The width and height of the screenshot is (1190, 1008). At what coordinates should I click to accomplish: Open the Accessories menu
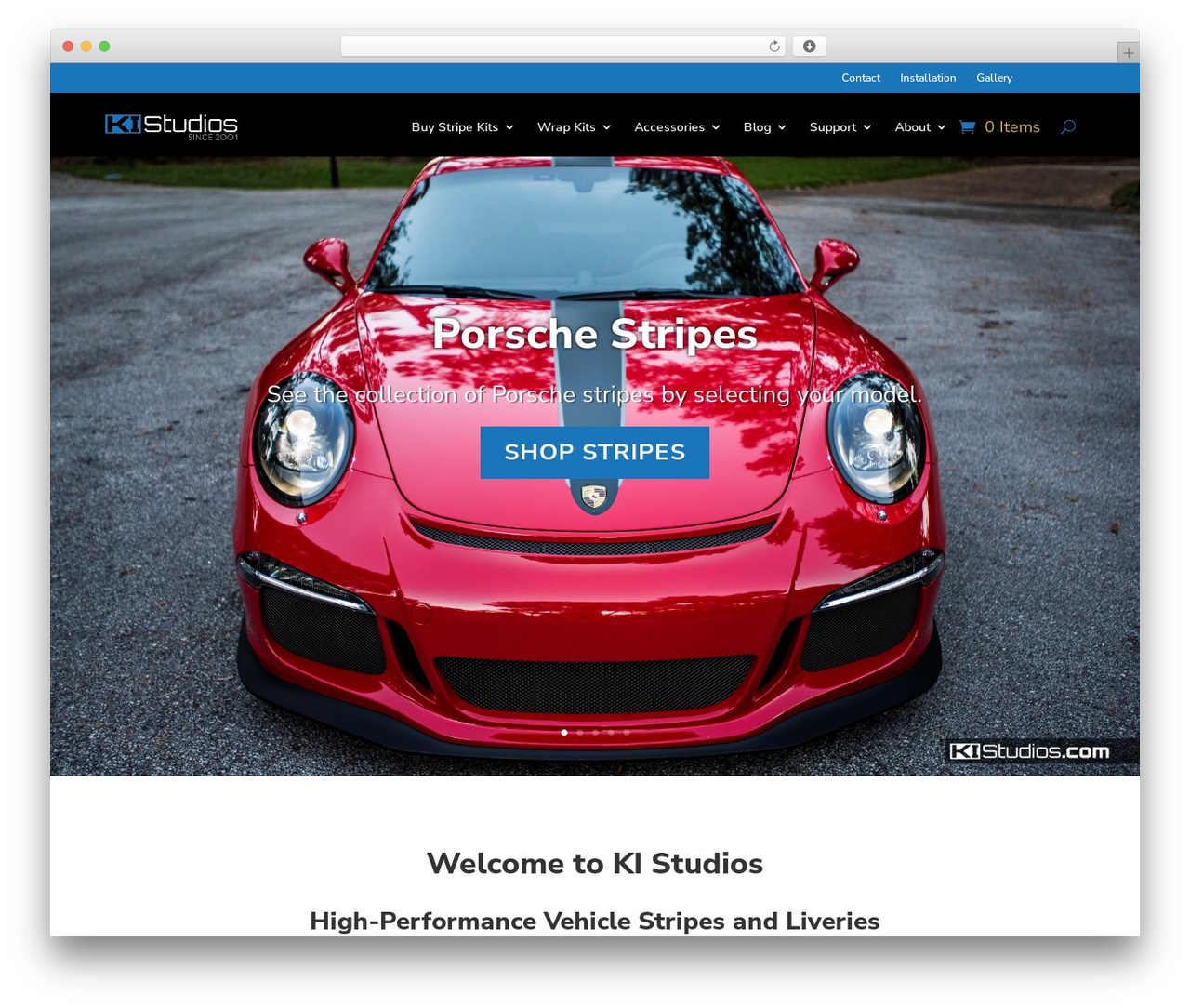[x=669, y=127]
